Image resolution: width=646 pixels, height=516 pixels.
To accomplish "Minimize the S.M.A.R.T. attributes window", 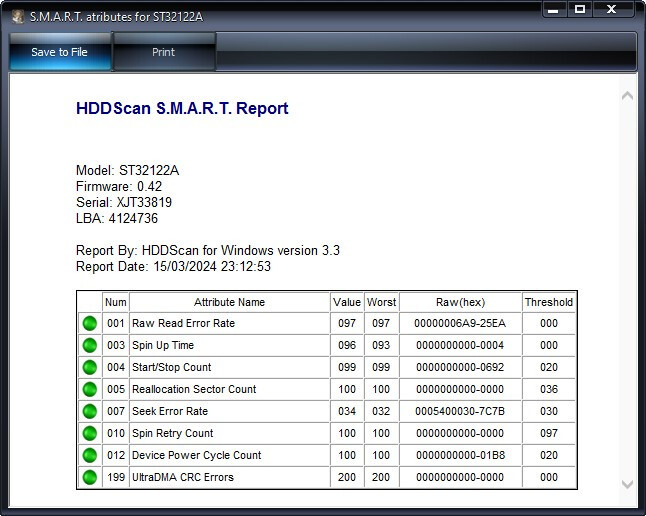I will (554, 9).
